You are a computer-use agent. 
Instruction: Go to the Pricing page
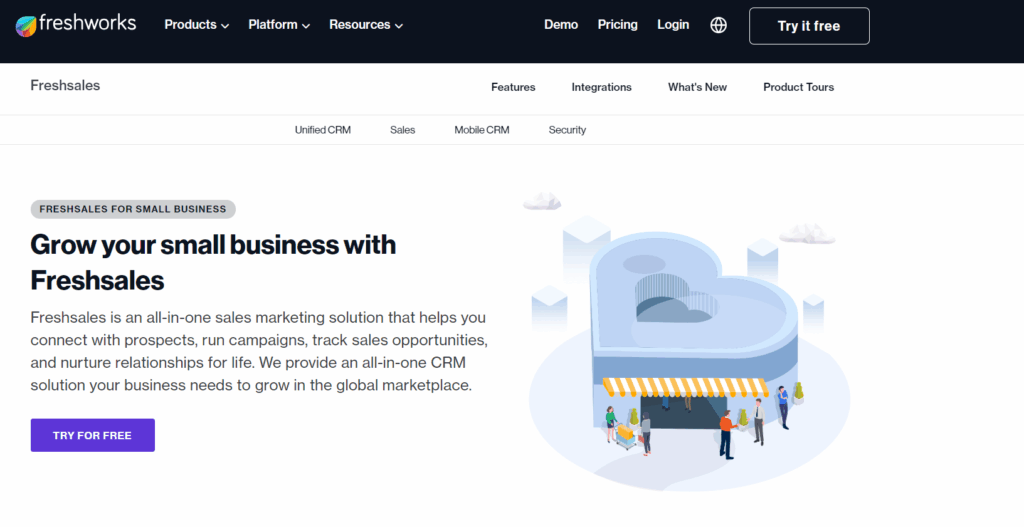pos(617,25)
